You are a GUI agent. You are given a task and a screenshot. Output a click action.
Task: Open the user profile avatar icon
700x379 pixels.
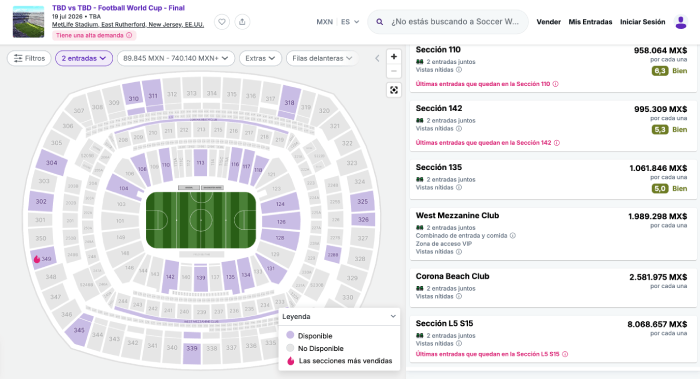[x=681, y=22]
